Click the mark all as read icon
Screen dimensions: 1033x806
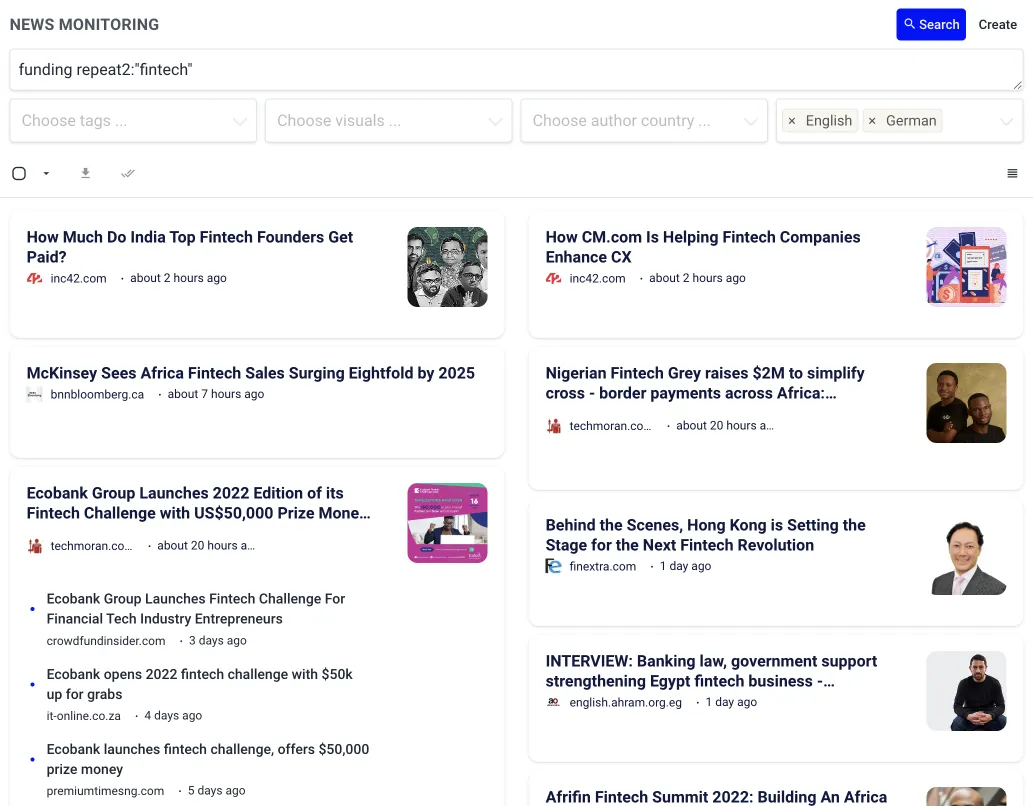coord(128,173)
